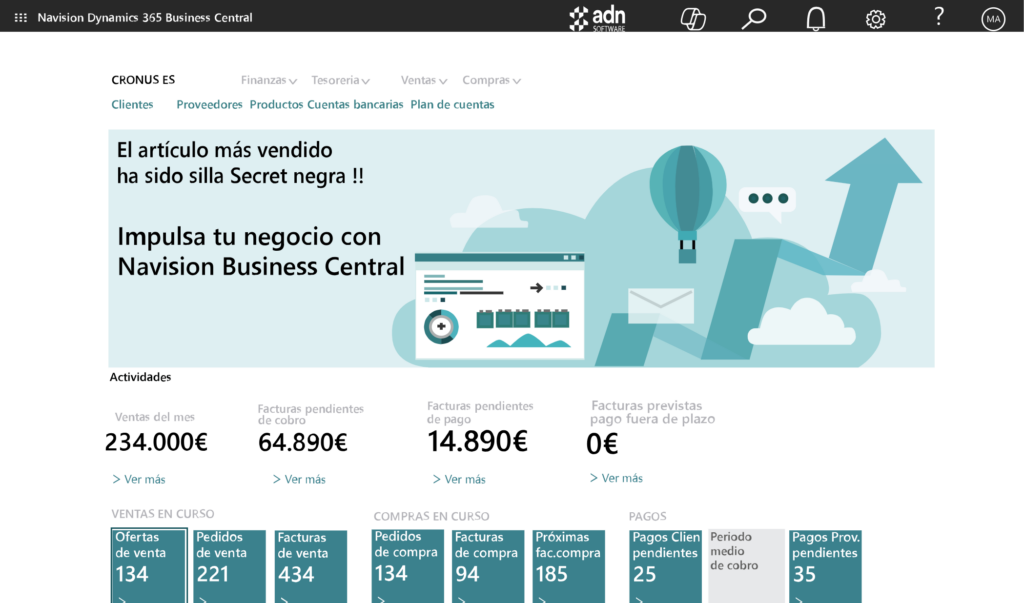
Task: Open the Proveedores link
Action: [209, 105]
